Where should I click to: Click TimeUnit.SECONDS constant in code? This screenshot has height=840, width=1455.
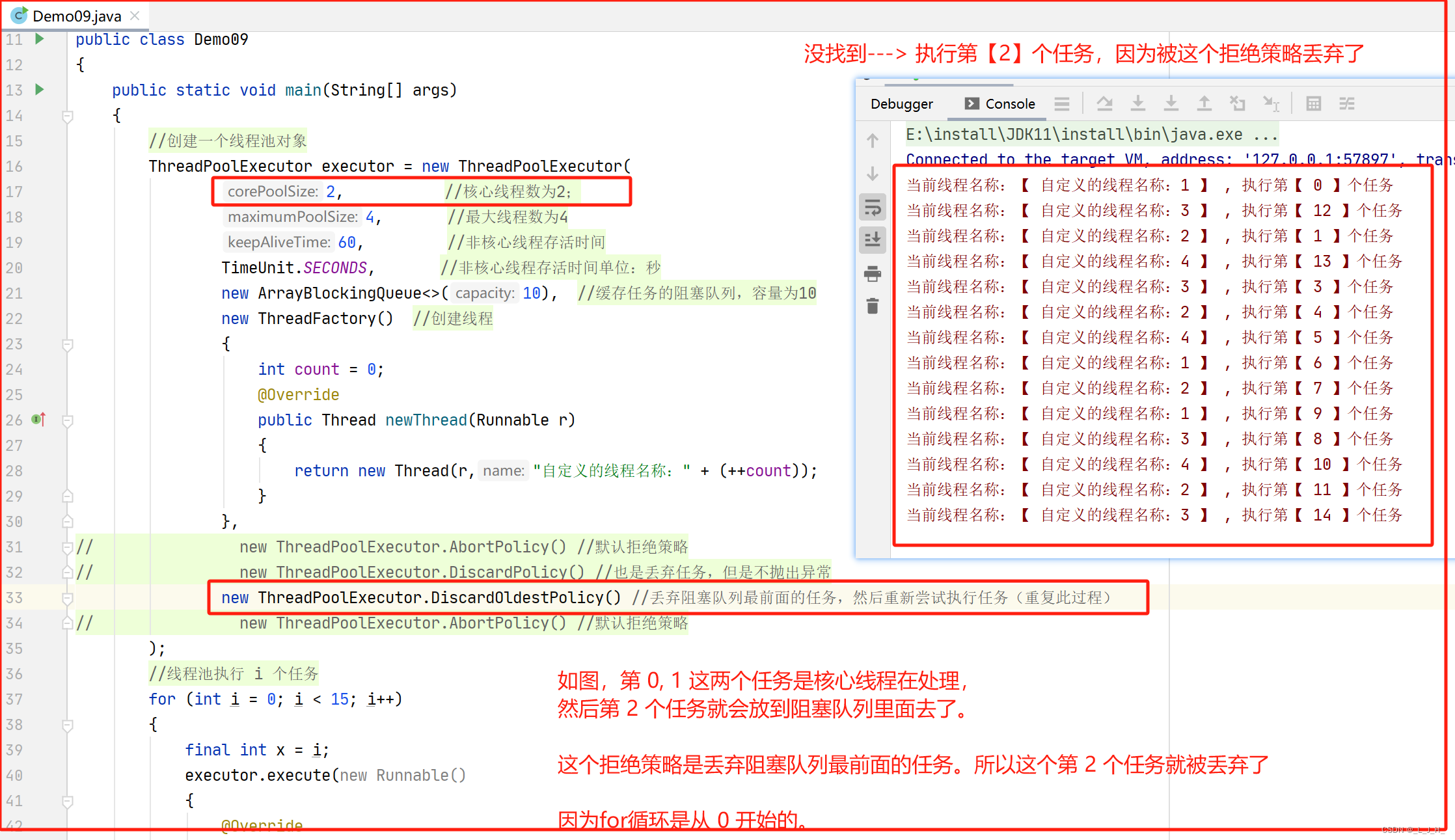click(x=294, y=267)
